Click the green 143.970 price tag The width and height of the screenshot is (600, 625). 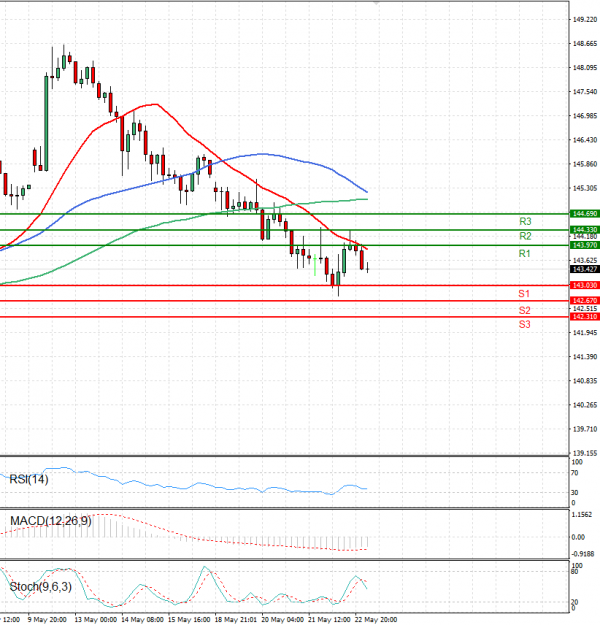tap(584, 245)
